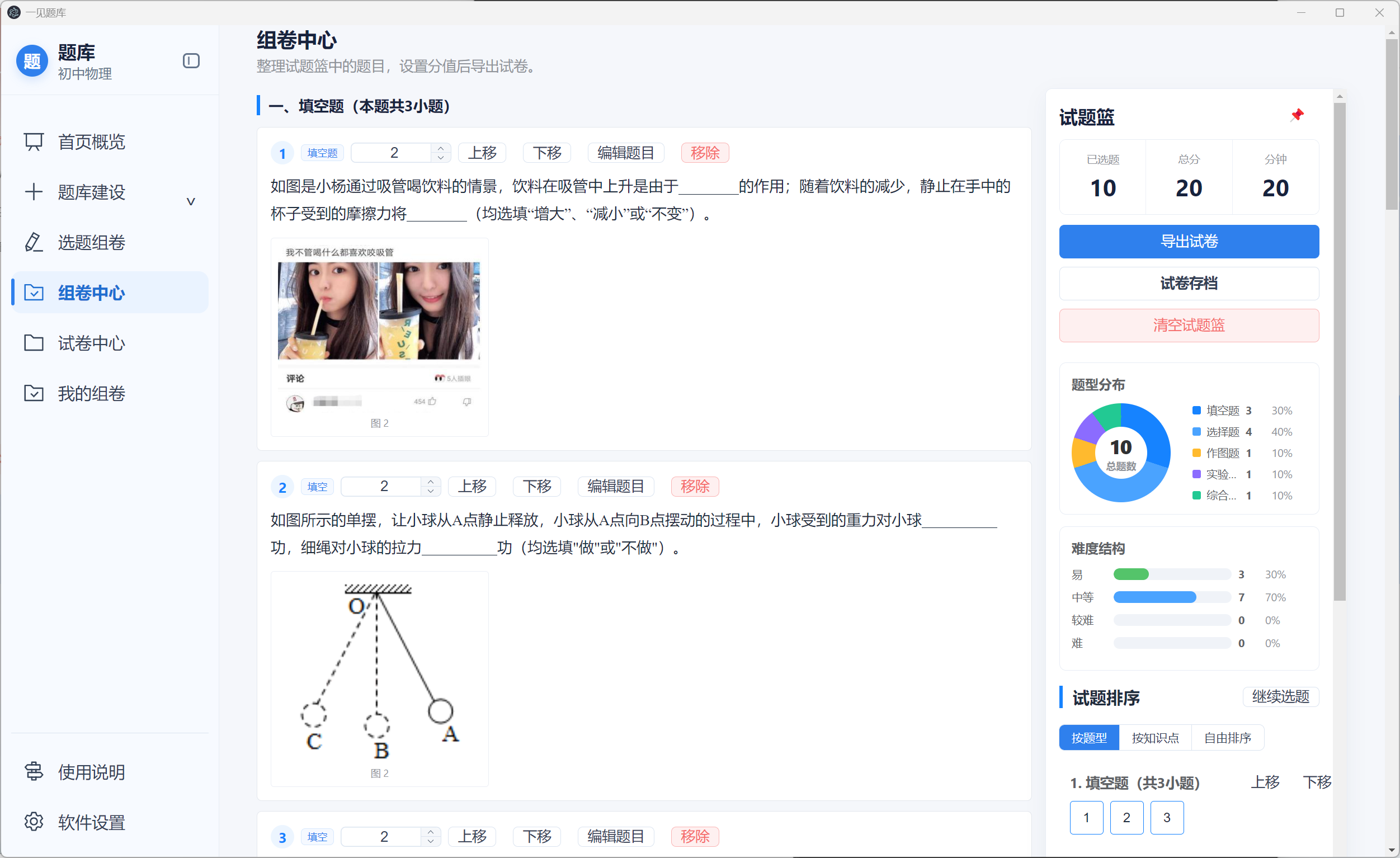The image size is (1400, 858).
Task: Open 我的组卷 in sidebar
Action: pos(110,393)
